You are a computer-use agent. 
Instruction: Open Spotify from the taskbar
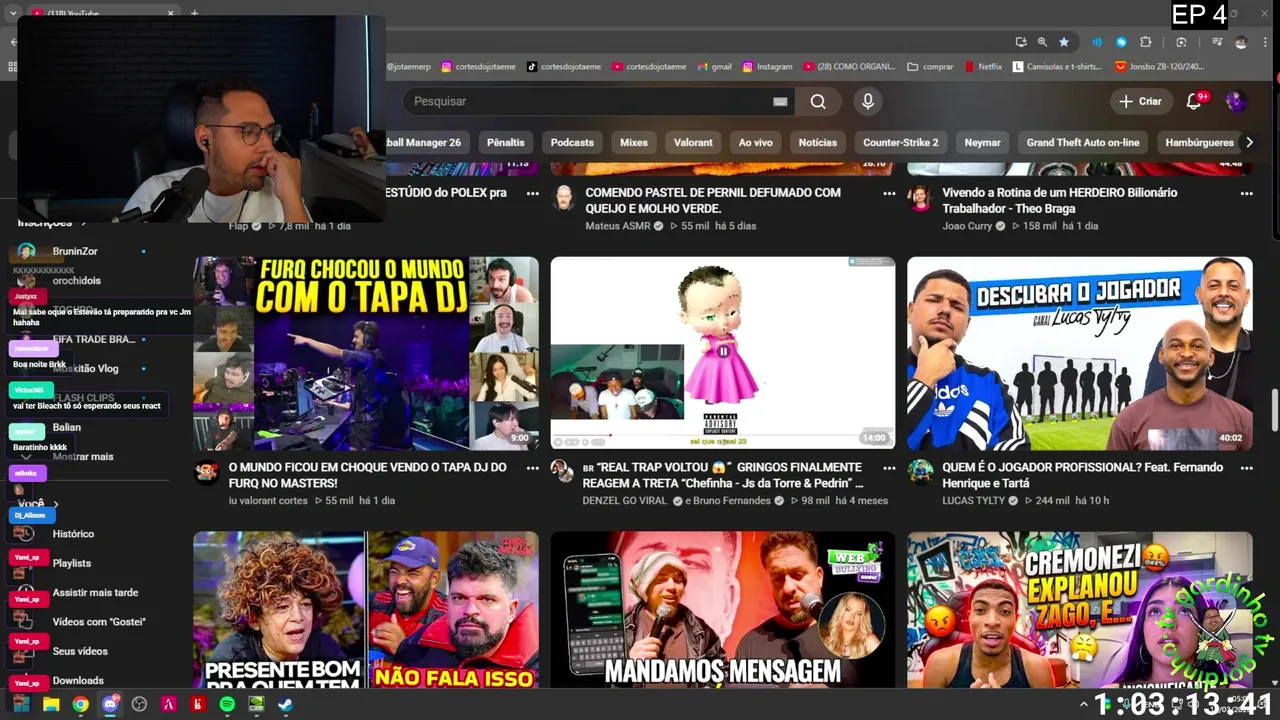point(227,704)
